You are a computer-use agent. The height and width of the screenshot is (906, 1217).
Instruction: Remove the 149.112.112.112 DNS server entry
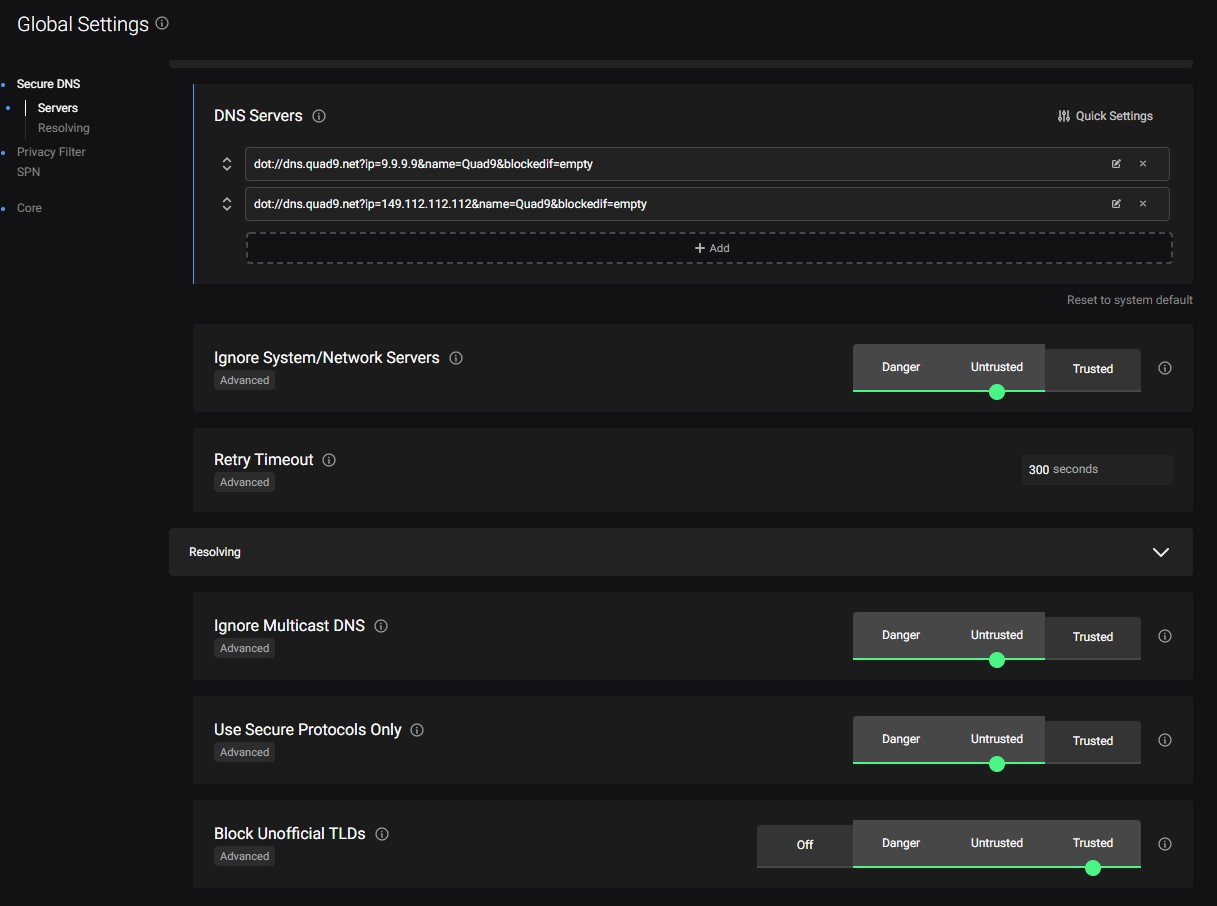coord(1143,204)
